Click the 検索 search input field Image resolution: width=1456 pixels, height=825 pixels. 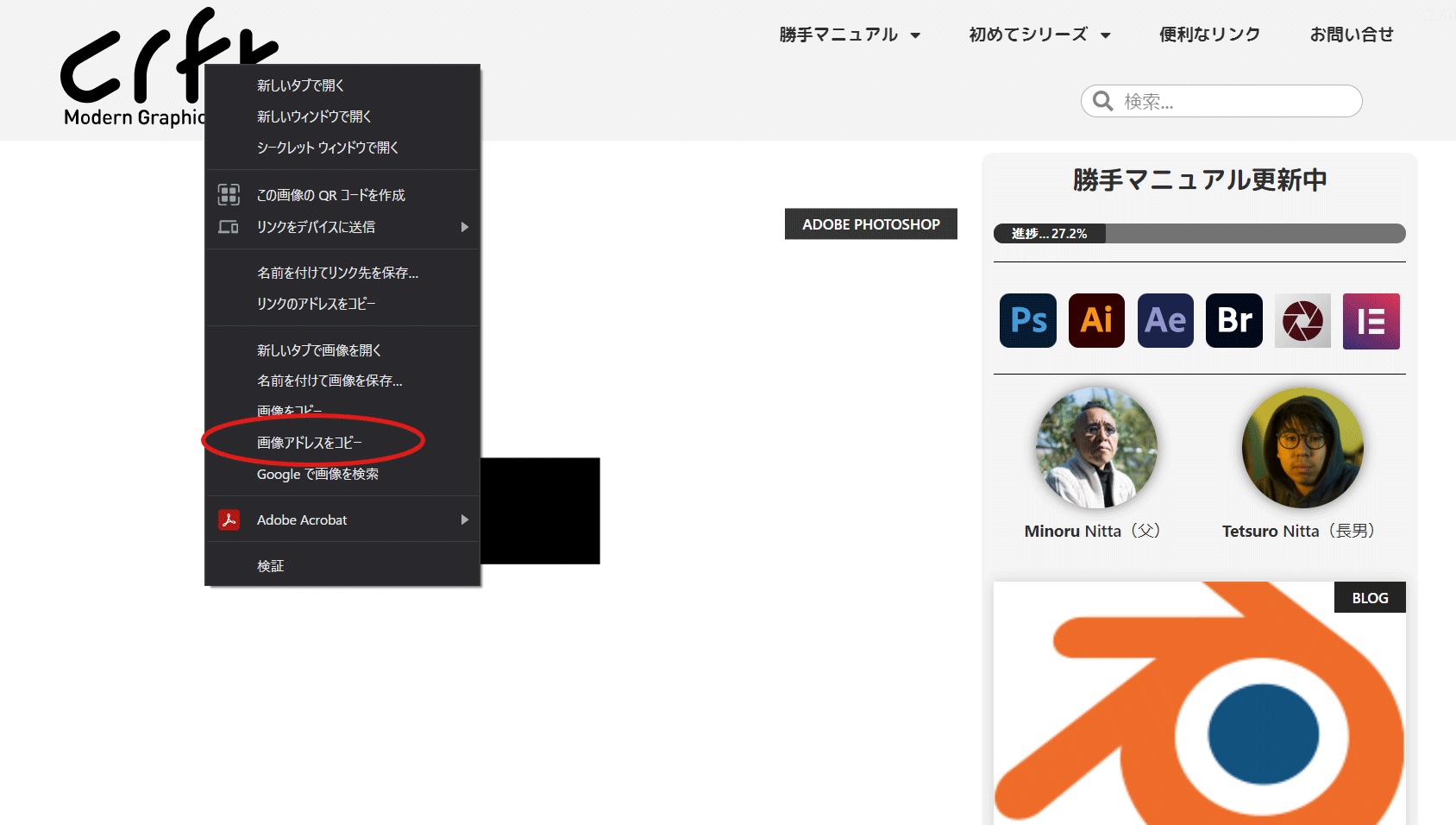(x=1221, y=101)
